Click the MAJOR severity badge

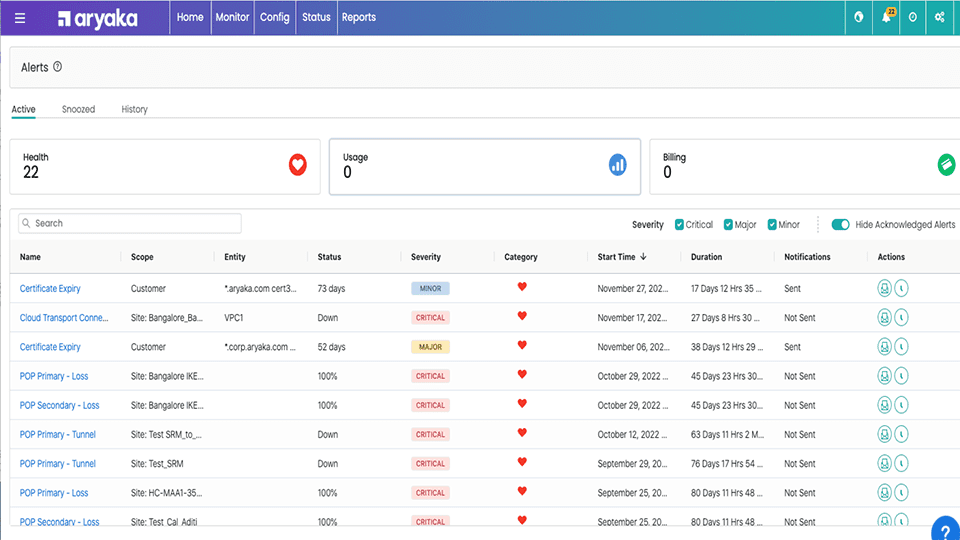coord(430,347)
